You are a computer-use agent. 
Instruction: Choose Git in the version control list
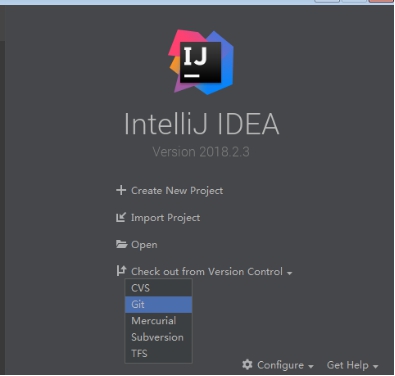pos(158,304)
